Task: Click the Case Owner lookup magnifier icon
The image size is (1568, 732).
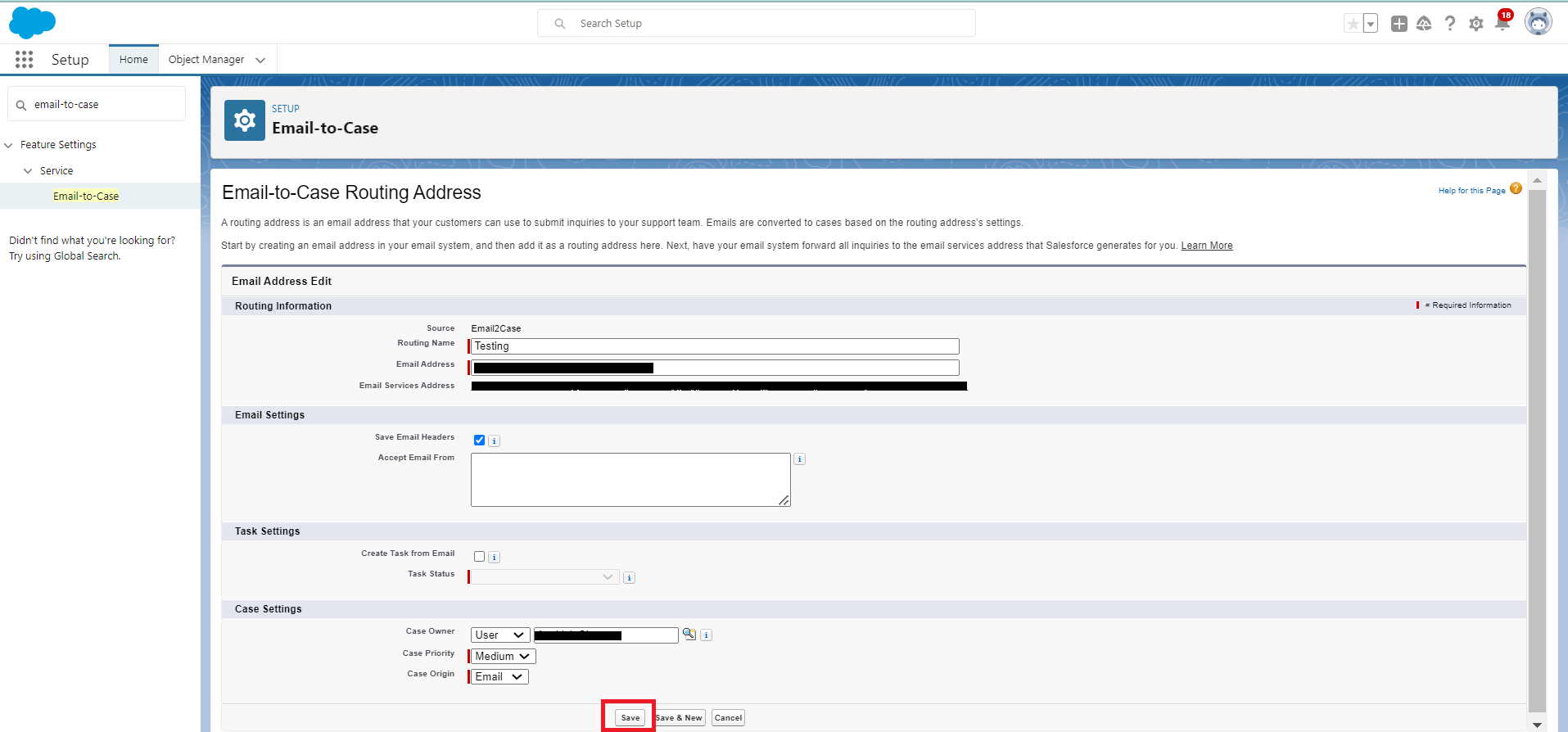Action: pos(689,635)
